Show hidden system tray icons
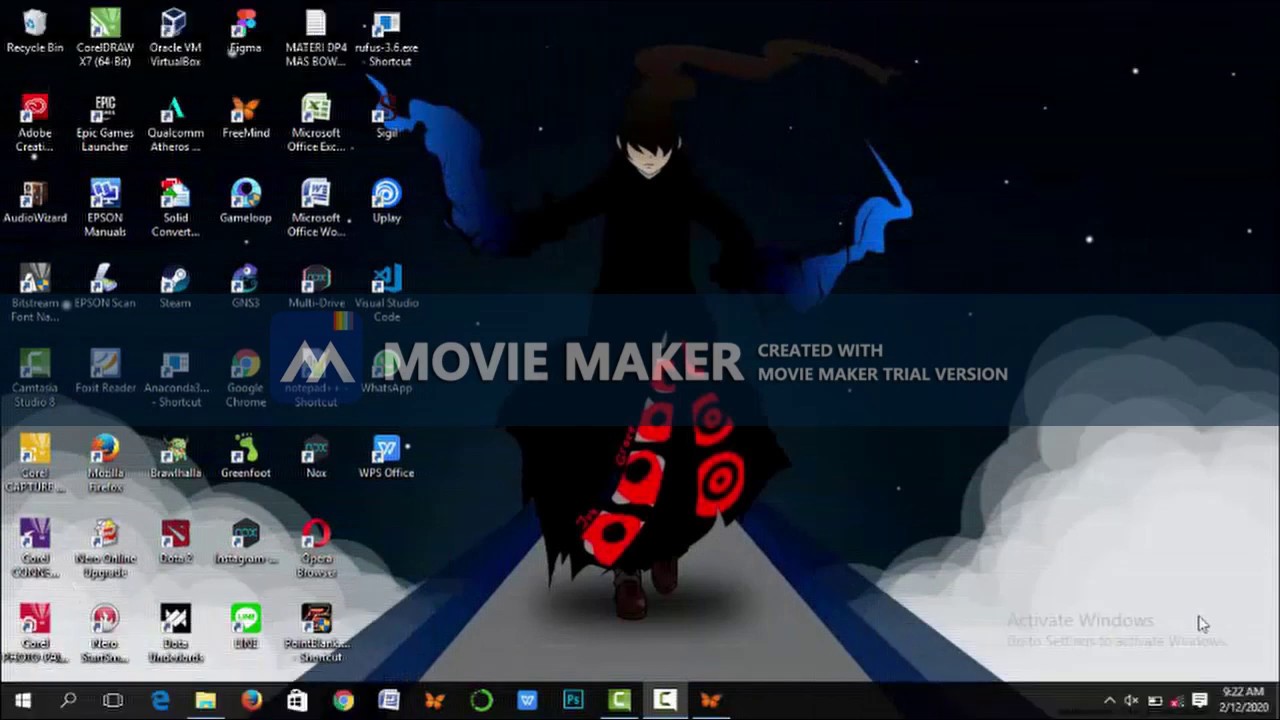 click(1109, 701)
